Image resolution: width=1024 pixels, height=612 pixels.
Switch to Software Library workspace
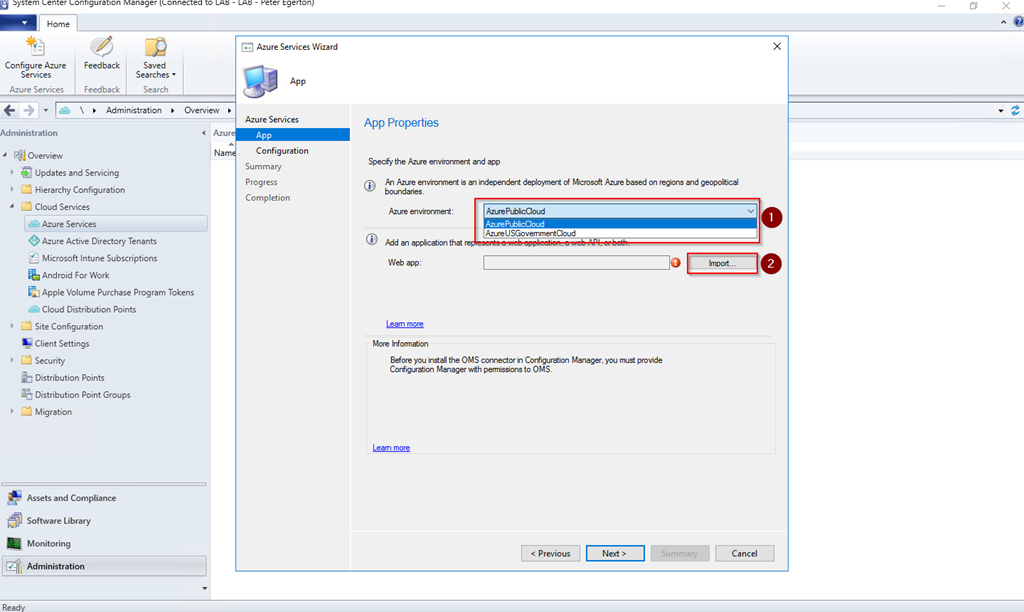58,521
